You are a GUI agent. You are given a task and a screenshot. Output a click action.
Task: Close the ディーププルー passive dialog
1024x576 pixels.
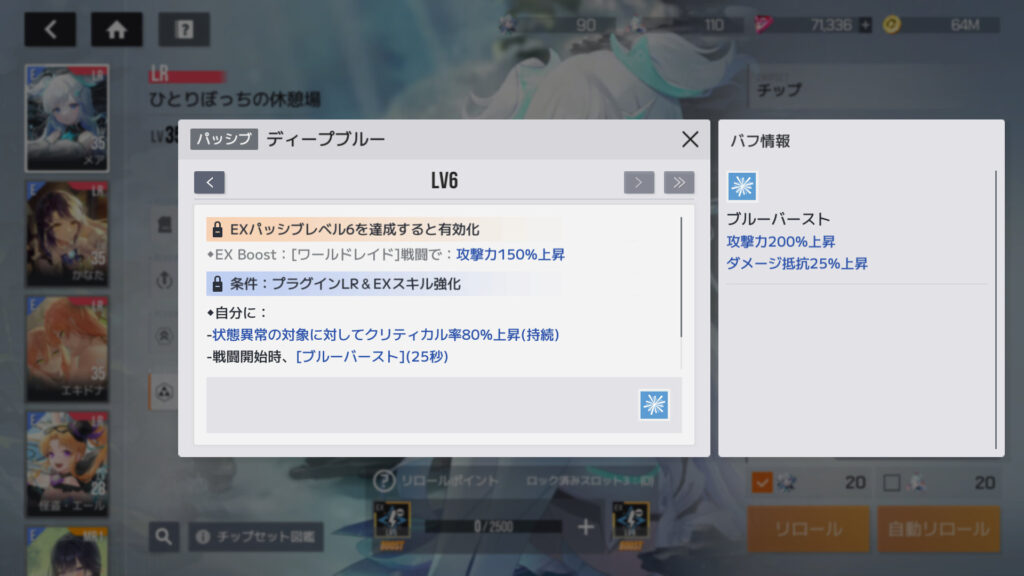[x=690, y=139]
